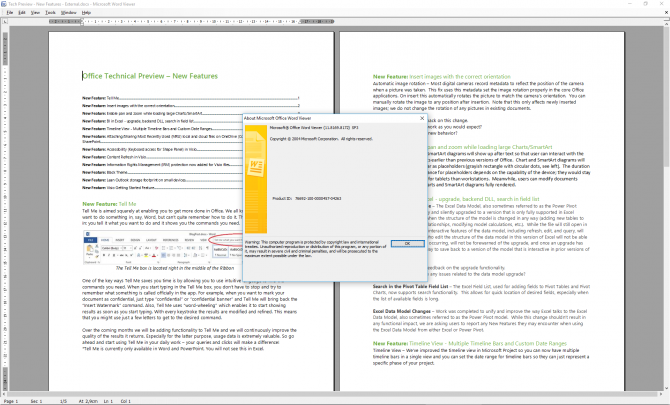The width and height of the screenshot is (670, 405).
Task: Click the vertical ruler beside the page
Action: click(5, 209)
